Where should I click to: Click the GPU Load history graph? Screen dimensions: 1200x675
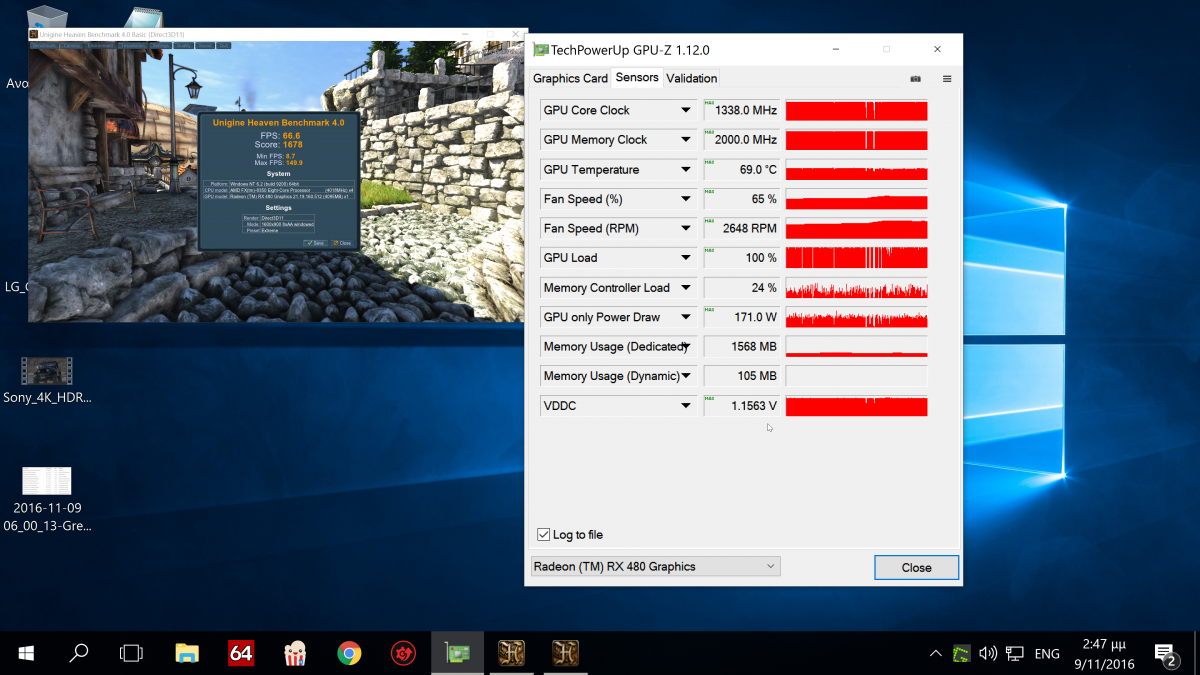tap(856, 258)
